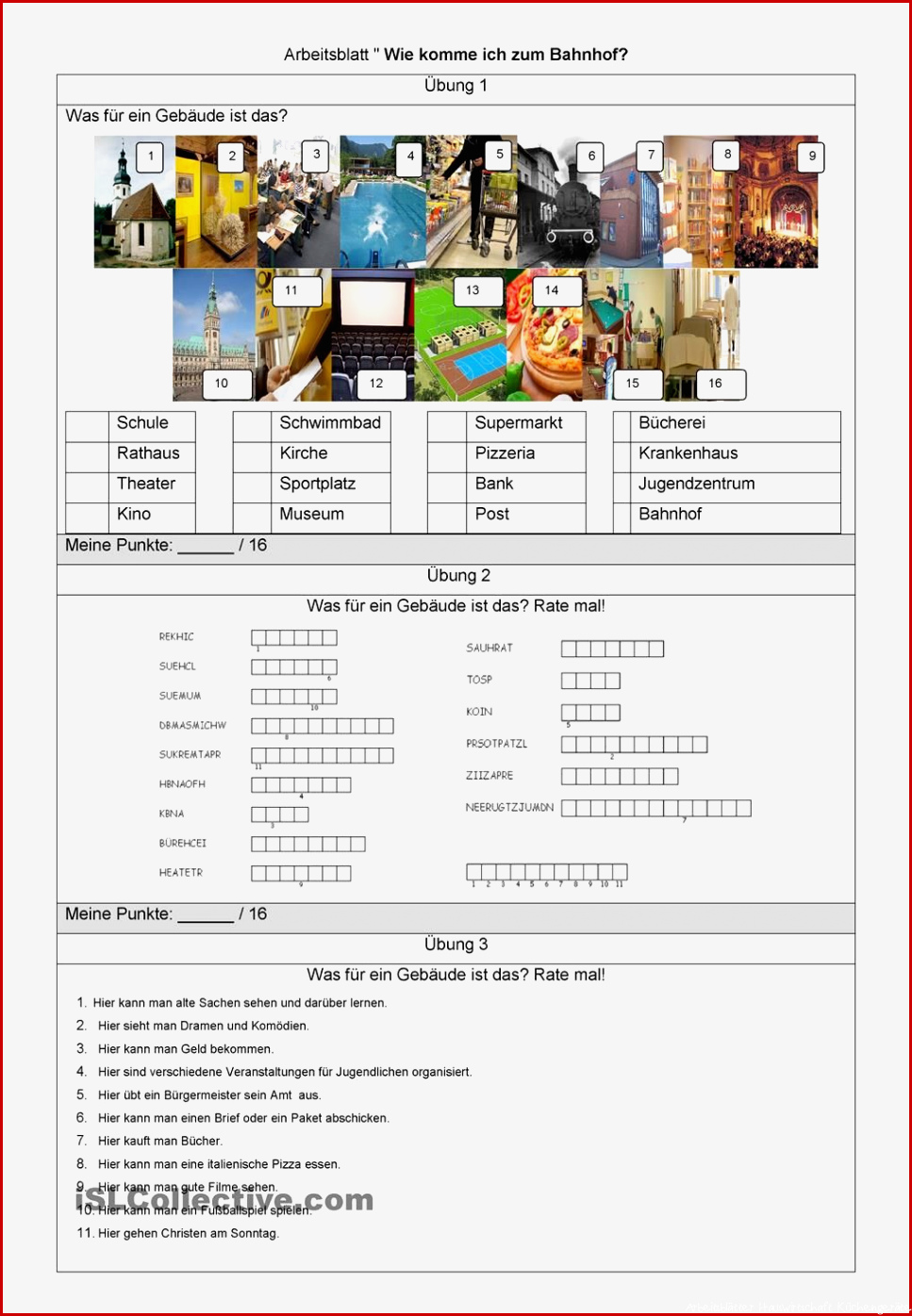Image resolution: width=912 pixels, height=1316 pixels.
Task: Click the answer box beside Sportplatz
Action: tap(253, 487)
